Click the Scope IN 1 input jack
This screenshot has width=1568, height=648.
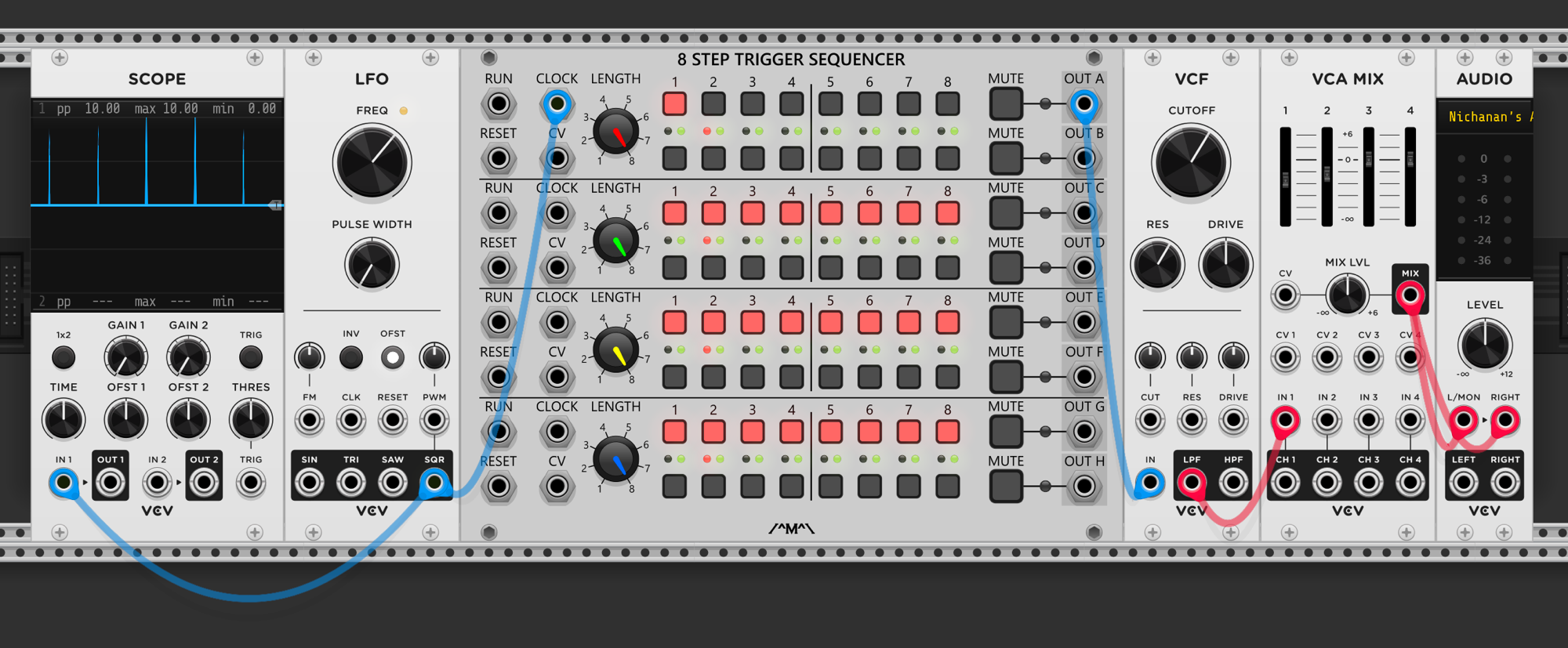point(64,483)
